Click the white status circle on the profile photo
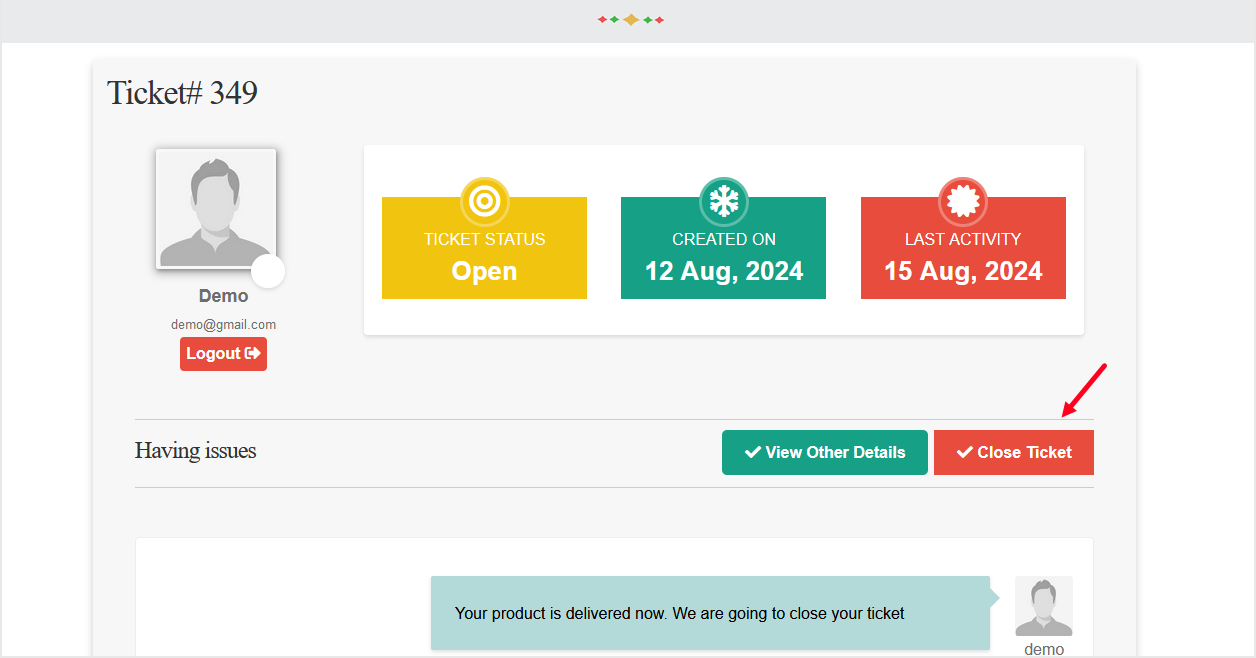 pos(268,271)
